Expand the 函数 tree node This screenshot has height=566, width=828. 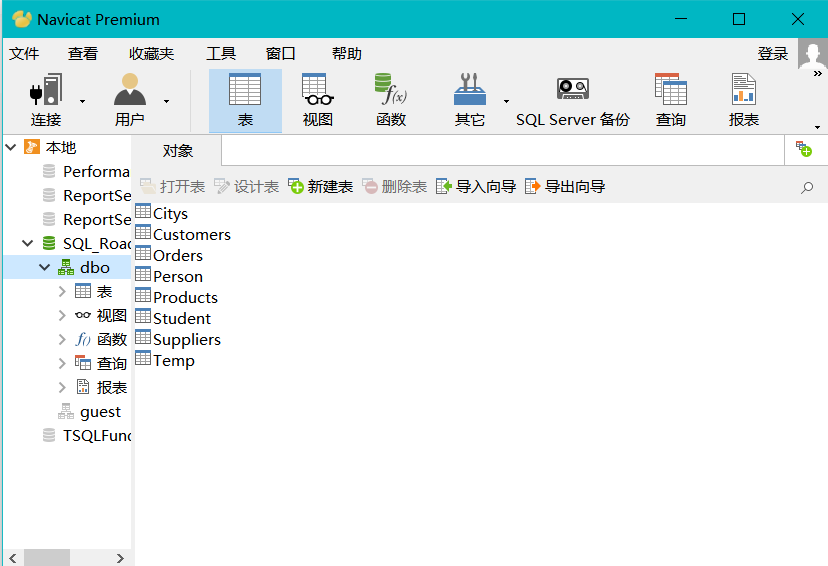(62, 339)
